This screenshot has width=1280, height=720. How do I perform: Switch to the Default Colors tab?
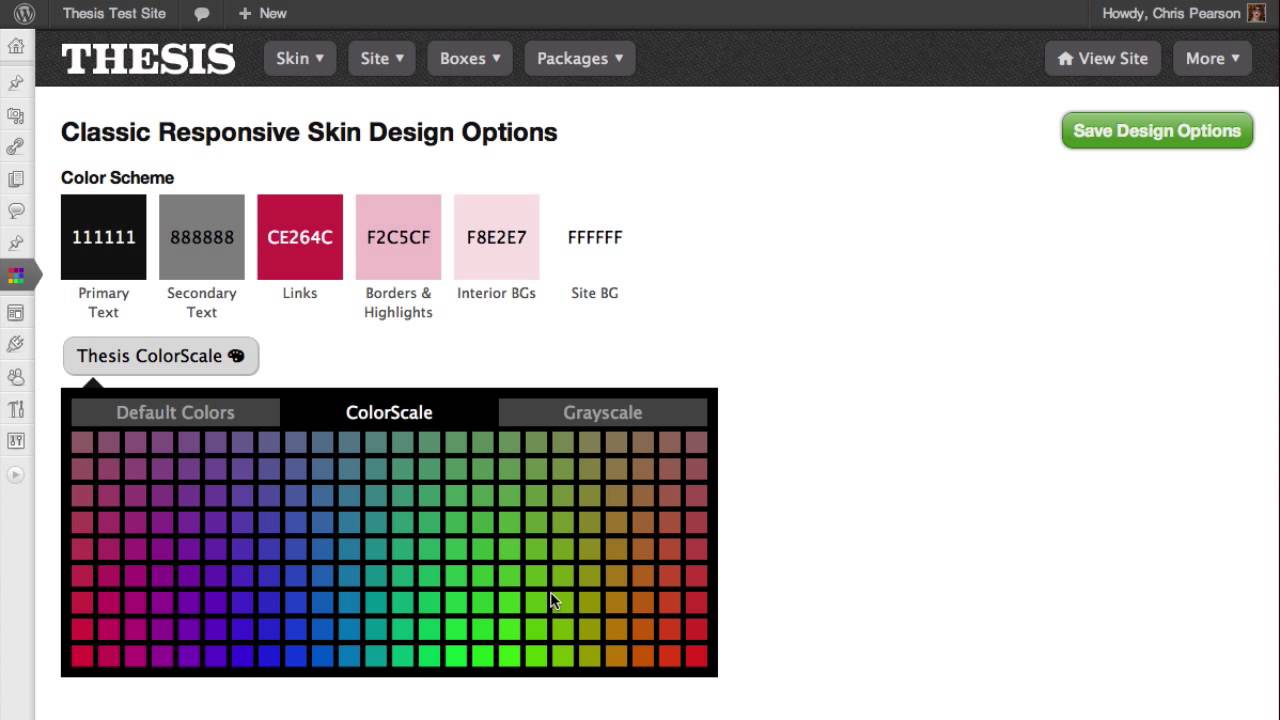coord(175,412)
